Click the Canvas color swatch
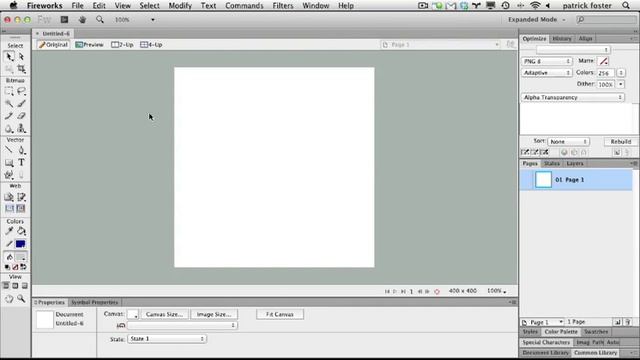Screen dimensions: 640x360 click(133, 314)
